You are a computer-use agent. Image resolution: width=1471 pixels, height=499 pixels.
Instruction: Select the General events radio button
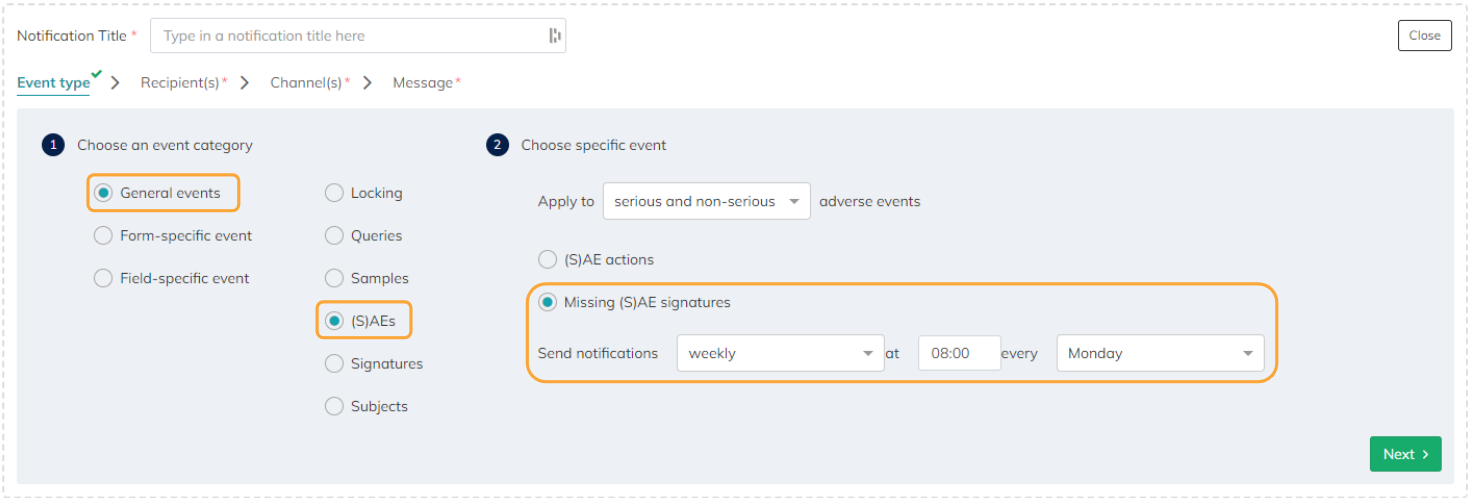tap(103, 193)
